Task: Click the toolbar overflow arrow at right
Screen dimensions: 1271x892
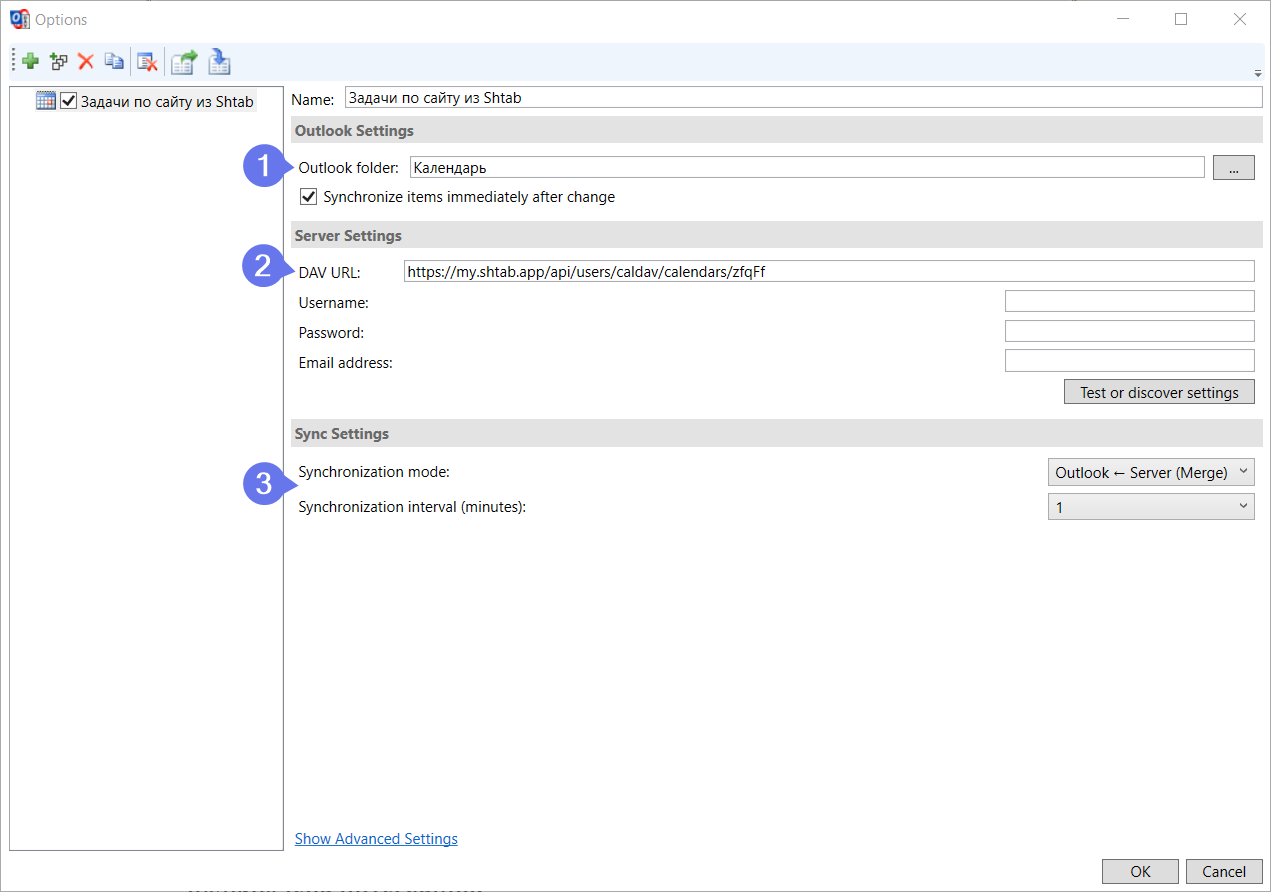Action: (x=1257, y=73)
